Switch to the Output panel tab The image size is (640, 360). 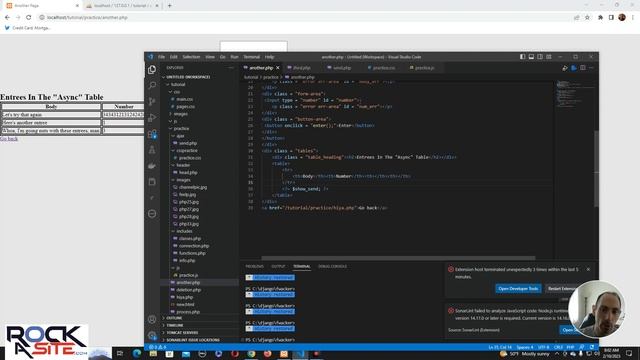point(278,267)
